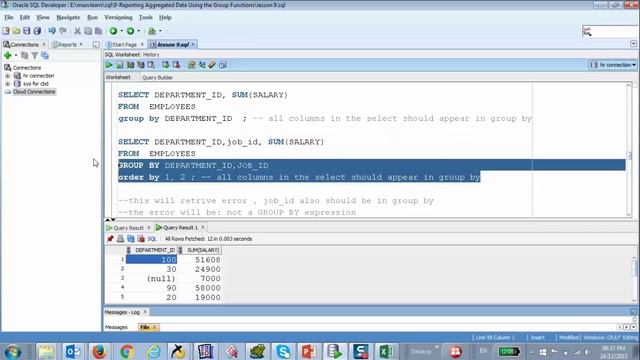Click the Clear eraser icon in worksheet toolbar

[x=212, y=65]
